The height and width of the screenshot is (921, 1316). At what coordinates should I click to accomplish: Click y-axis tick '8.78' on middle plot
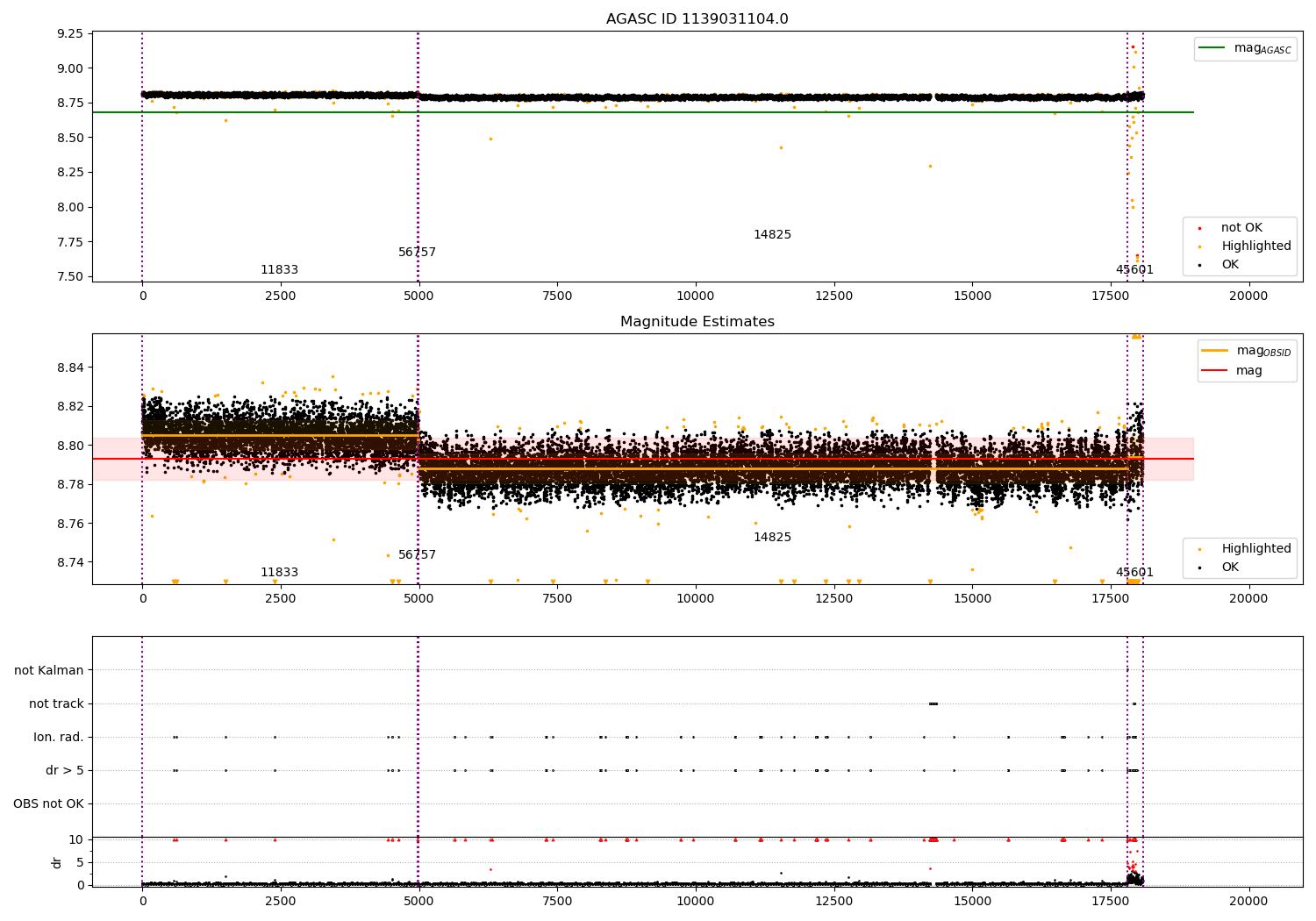pos(68,485)
